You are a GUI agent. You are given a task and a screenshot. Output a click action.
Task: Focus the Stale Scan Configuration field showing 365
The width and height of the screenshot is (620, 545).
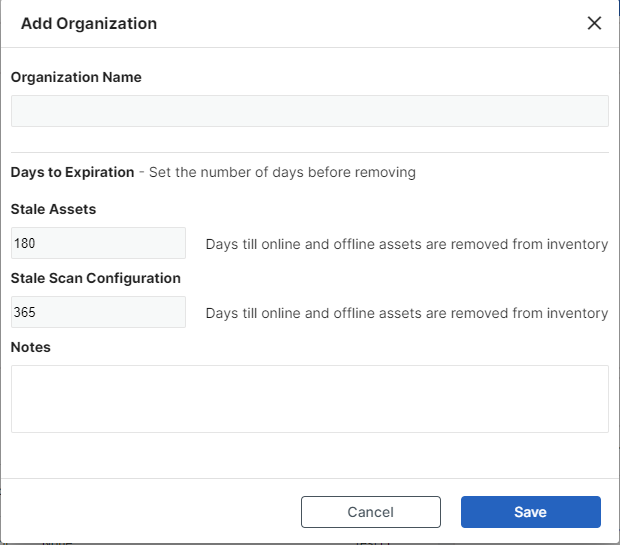[x=98, y=312]
